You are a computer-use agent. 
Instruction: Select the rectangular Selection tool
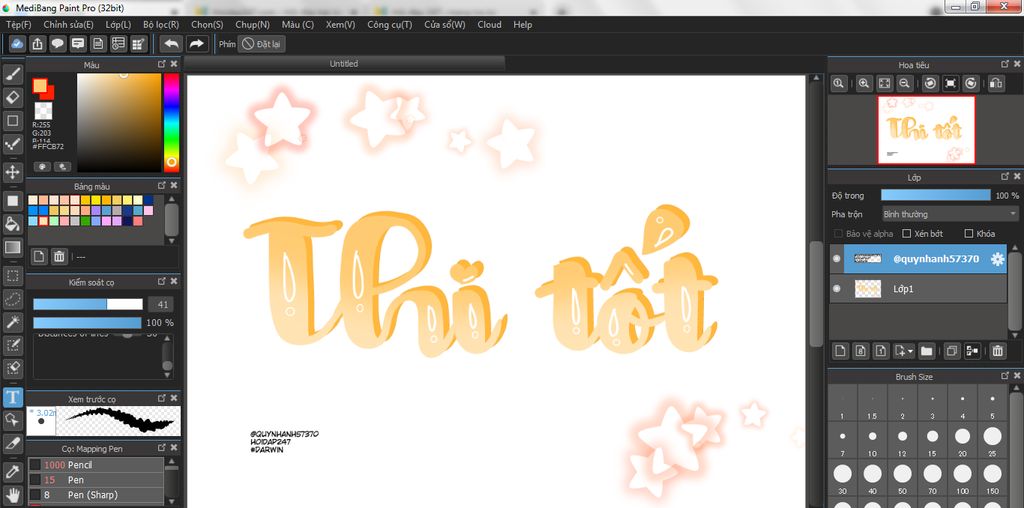(12, 276)
